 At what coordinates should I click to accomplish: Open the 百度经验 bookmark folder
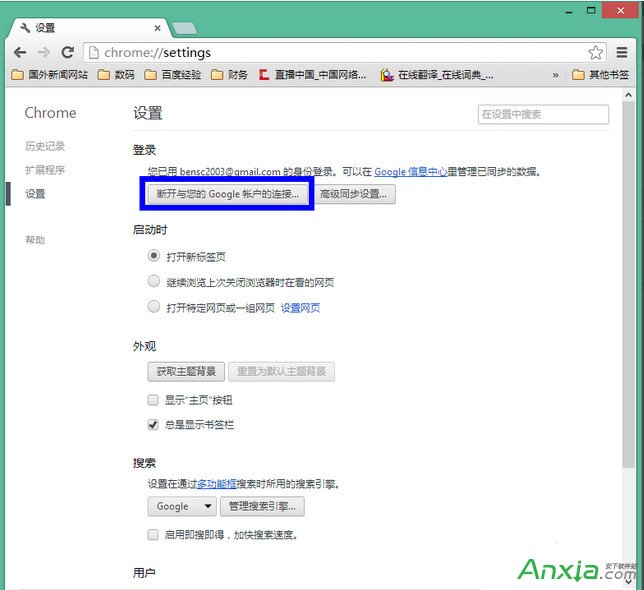pos(173,75)
